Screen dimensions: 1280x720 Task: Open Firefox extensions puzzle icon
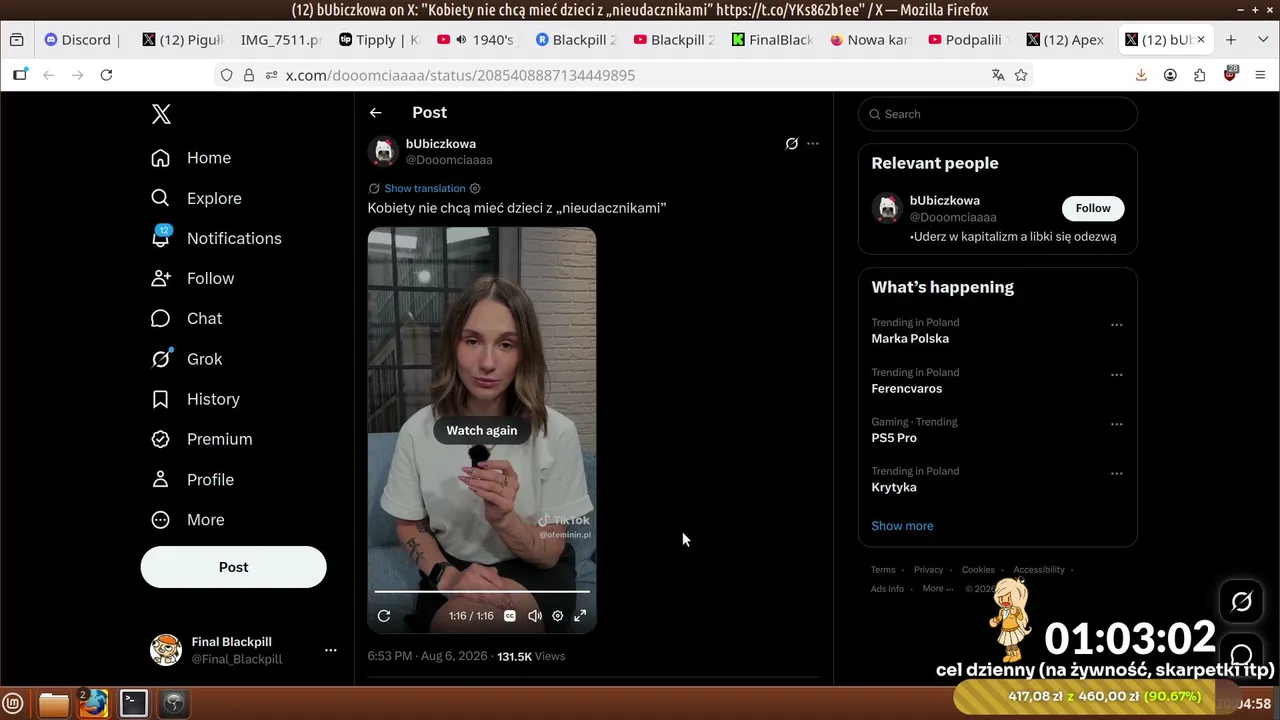(1199, 75)
